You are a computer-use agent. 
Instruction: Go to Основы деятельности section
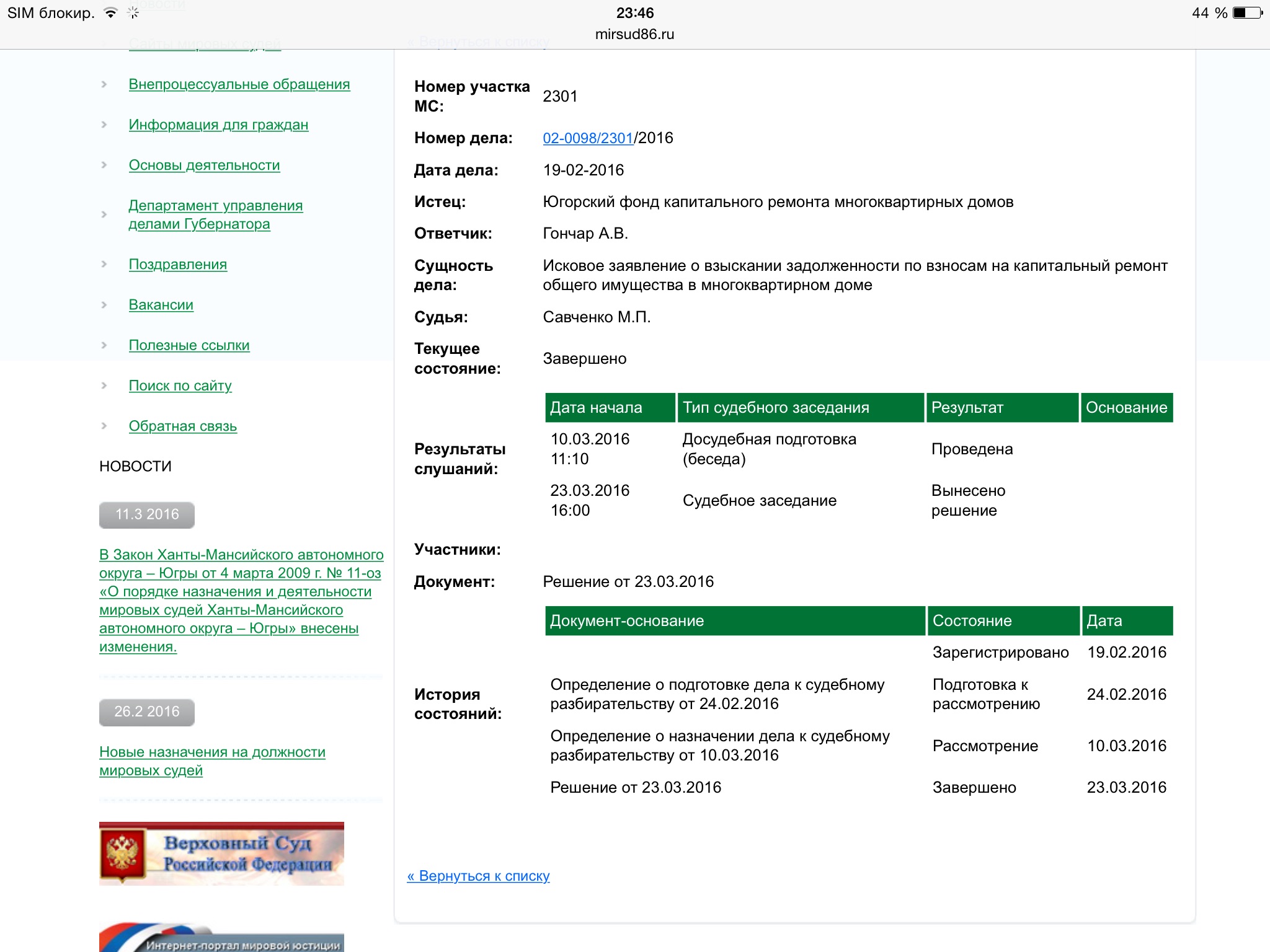pos(204,165)
